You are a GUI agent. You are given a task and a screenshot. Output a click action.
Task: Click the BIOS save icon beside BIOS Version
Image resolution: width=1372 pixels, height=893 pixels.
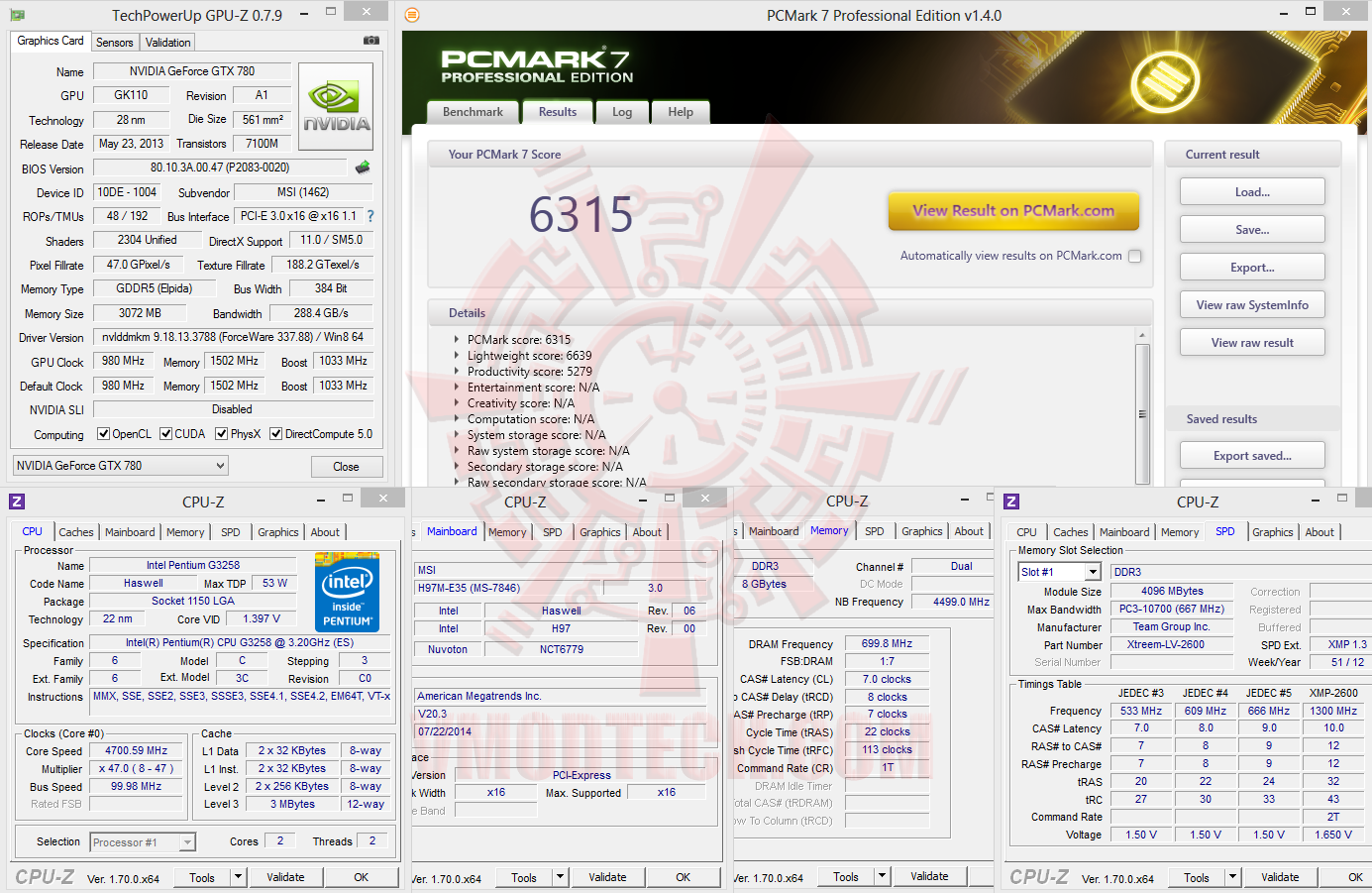pos(363,167)
